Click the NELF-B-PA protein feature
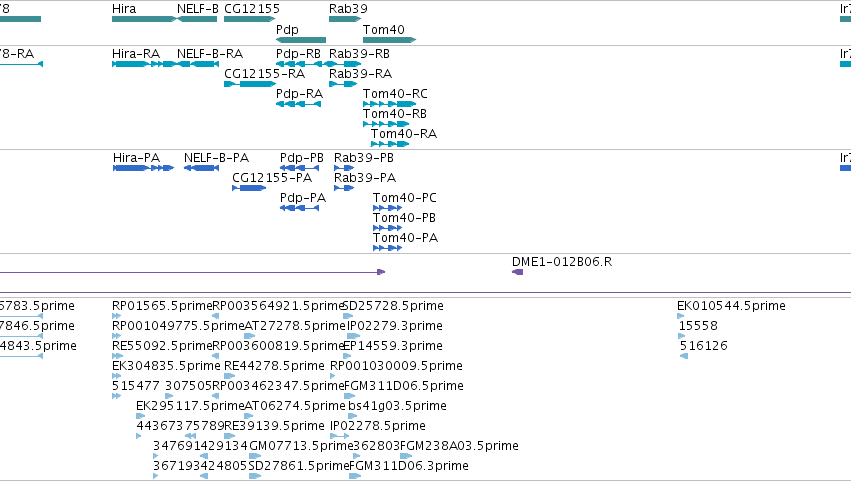851x481 pixels. (x=201, y=168)
